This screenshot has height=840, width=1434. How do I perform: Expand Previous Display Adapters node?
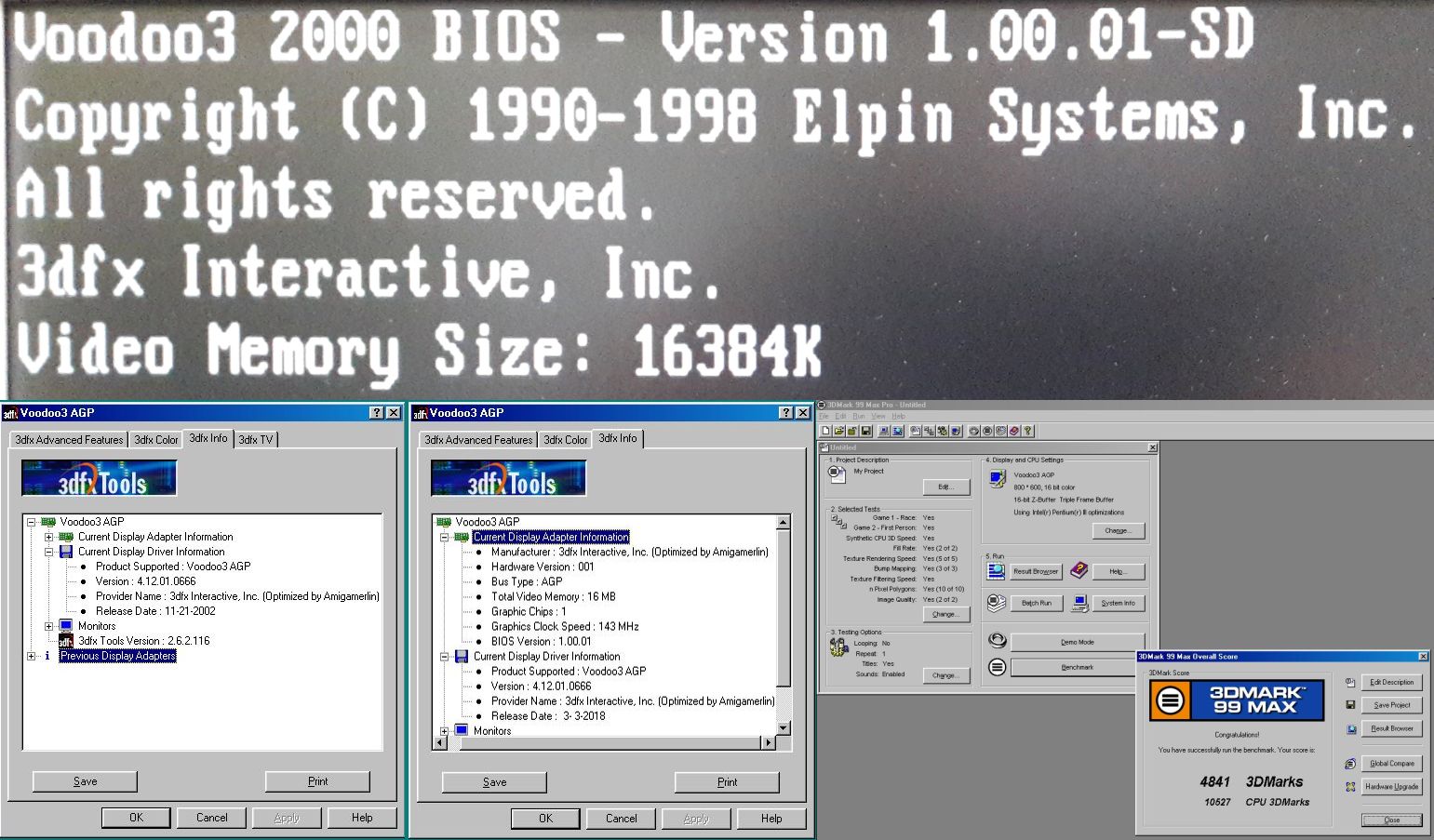(x=31, y=656)
